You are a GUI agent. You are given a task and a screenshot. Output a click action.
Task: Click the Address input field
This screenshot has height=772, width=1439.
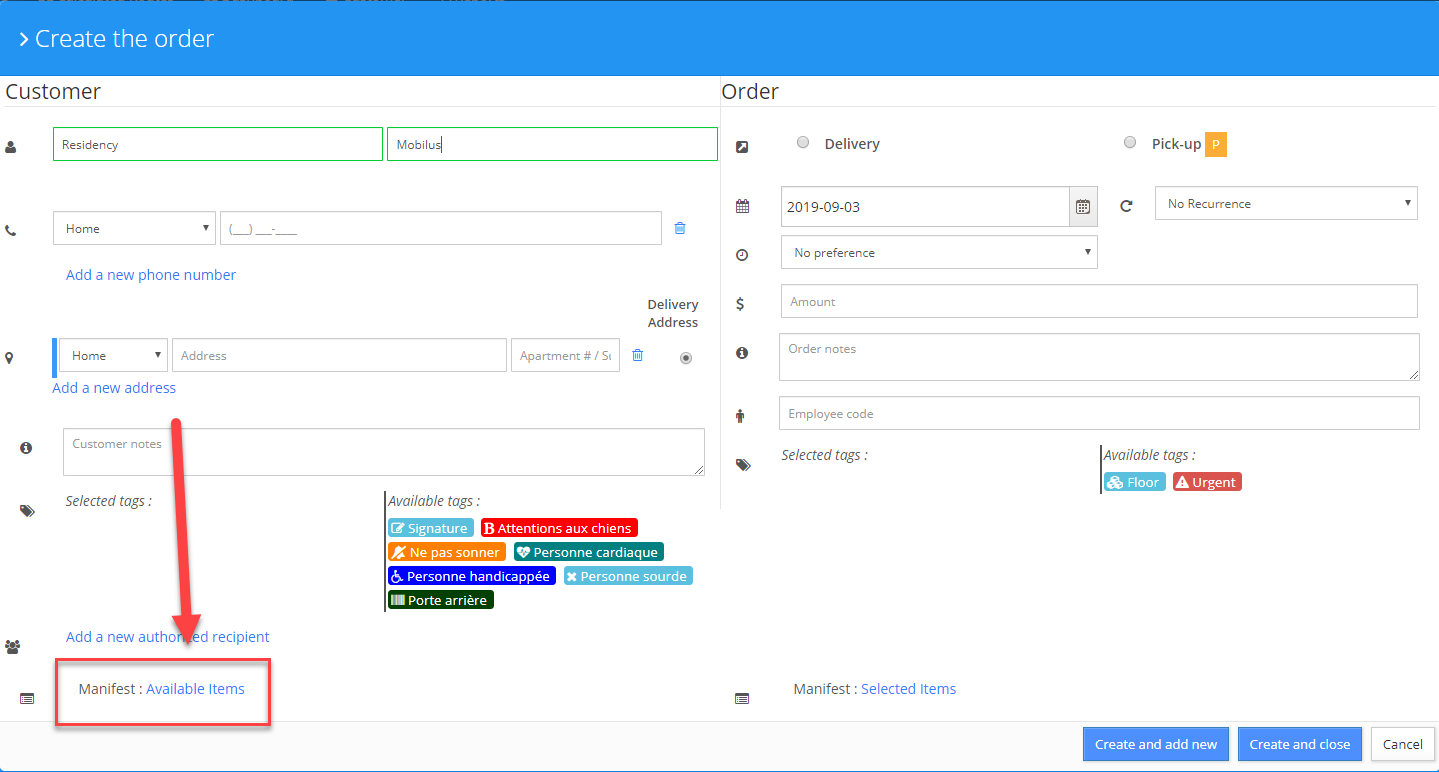point(339,355)
